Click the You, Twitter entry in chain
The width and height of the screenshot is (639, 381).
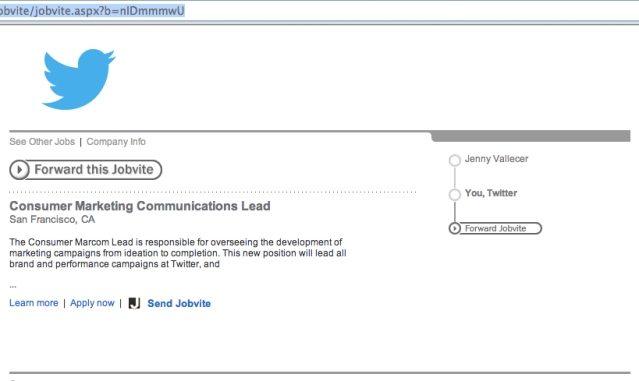pyautogui.click(x=491, y=193)
